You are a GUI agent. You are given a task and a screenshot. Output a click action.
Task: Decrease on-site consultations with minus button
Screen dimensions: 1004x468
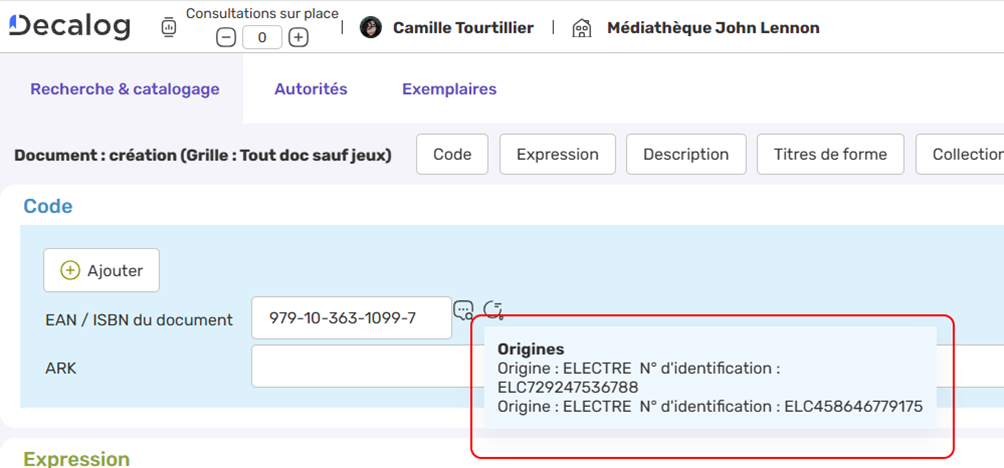[226, 38]
